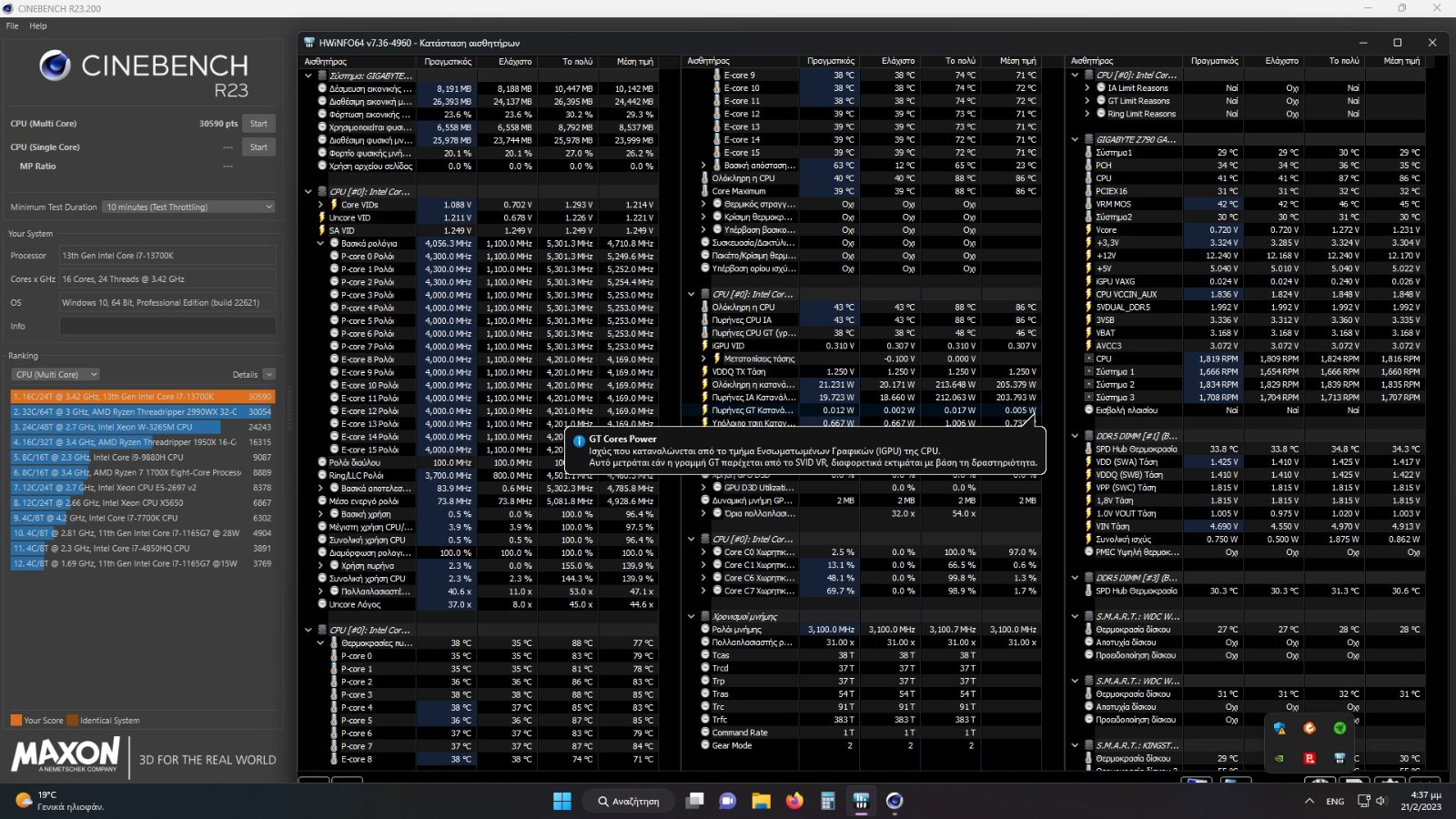Open the weather widget showing 19°C
1456x819 pixels.
[x=60, y=801]
